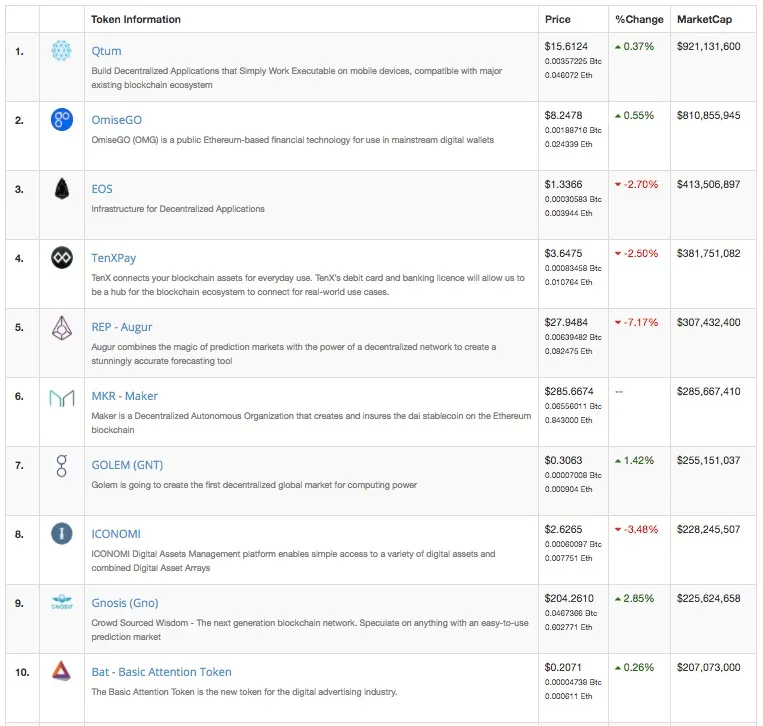Click the EOS black logo icon
The height and width of the screenshot is (726, 763).
pos(62,189)
